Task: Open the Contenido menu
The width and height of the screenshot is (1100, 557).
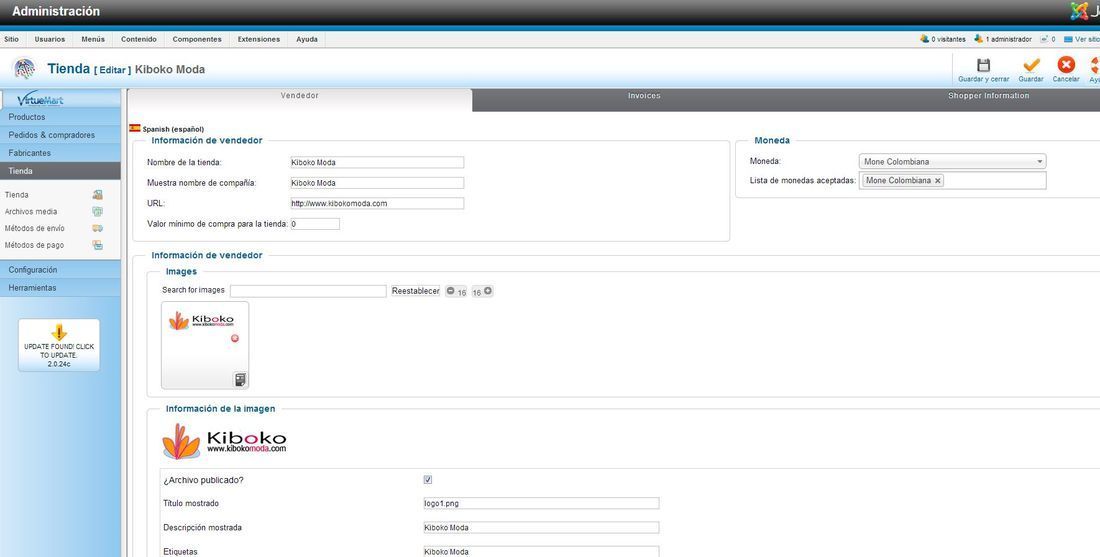Action: (139, 39)
